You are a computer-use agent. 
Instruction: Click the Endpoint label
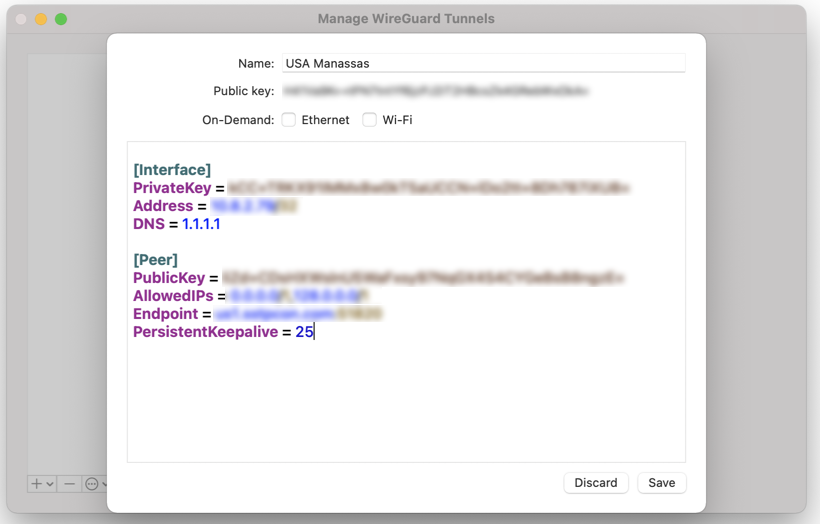pyautogui.click(x=165, y=314)
